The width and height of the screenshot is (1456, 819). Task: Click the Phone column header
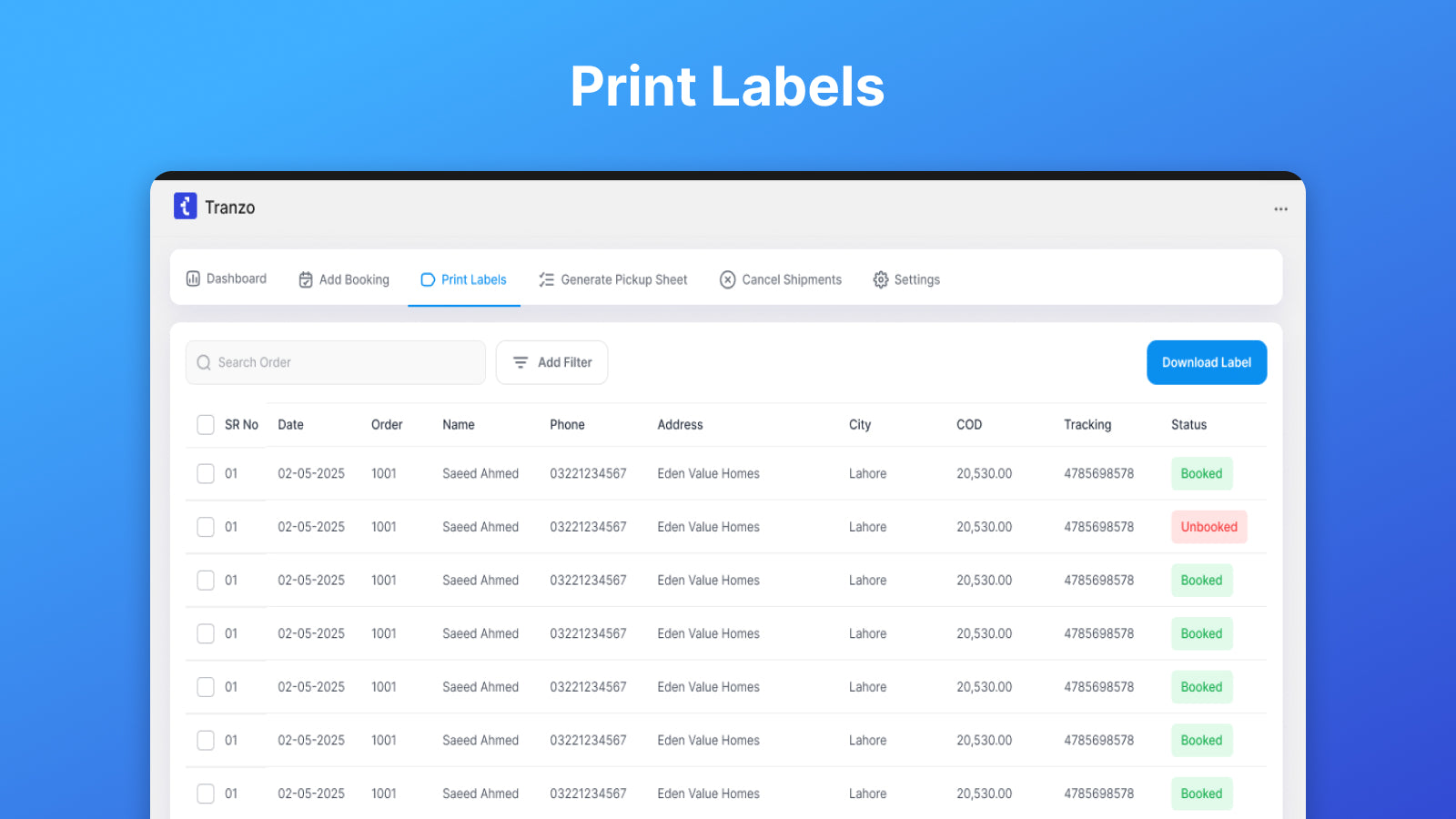(567, 425)
